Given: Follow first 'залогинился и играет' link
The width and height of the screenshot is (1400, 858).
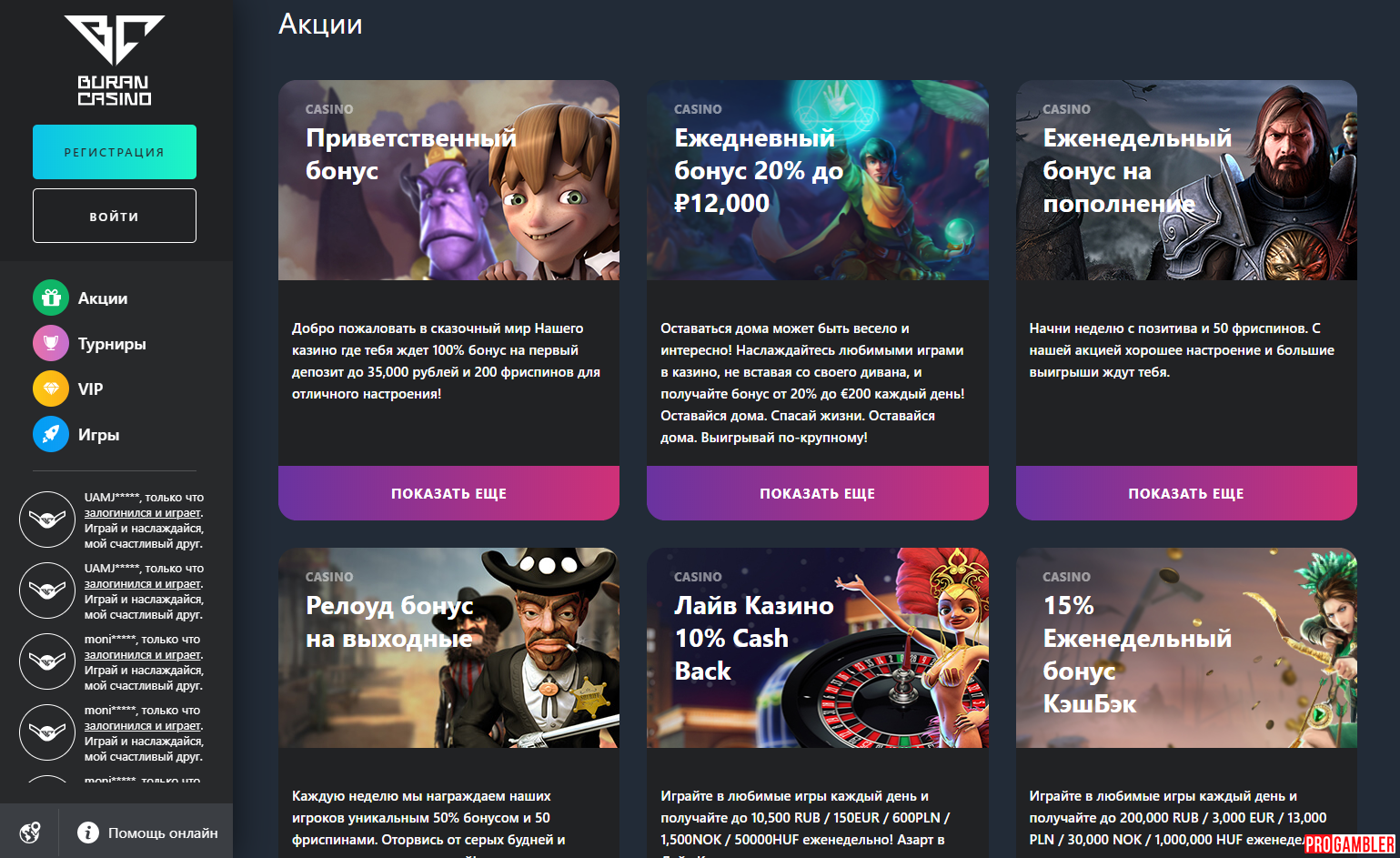Looking at the screenshot, I should (142, 513).
